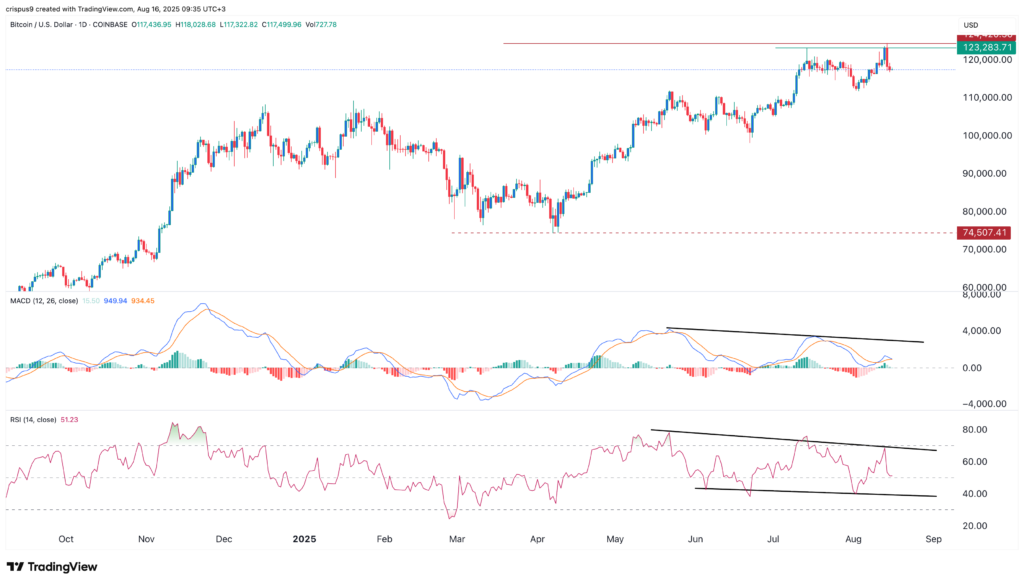Select the red price label 74,507.41 on the price axis

click(984, 231)
